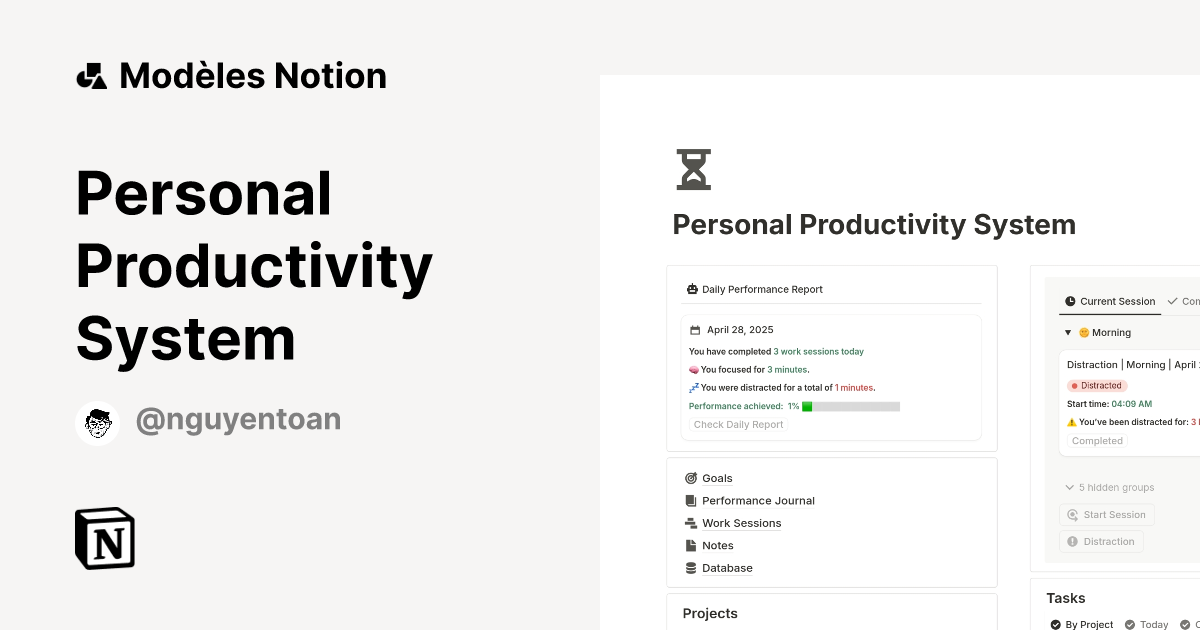Open Notes using the page icon
The image size is (1200, 630).
coord(691,545)
